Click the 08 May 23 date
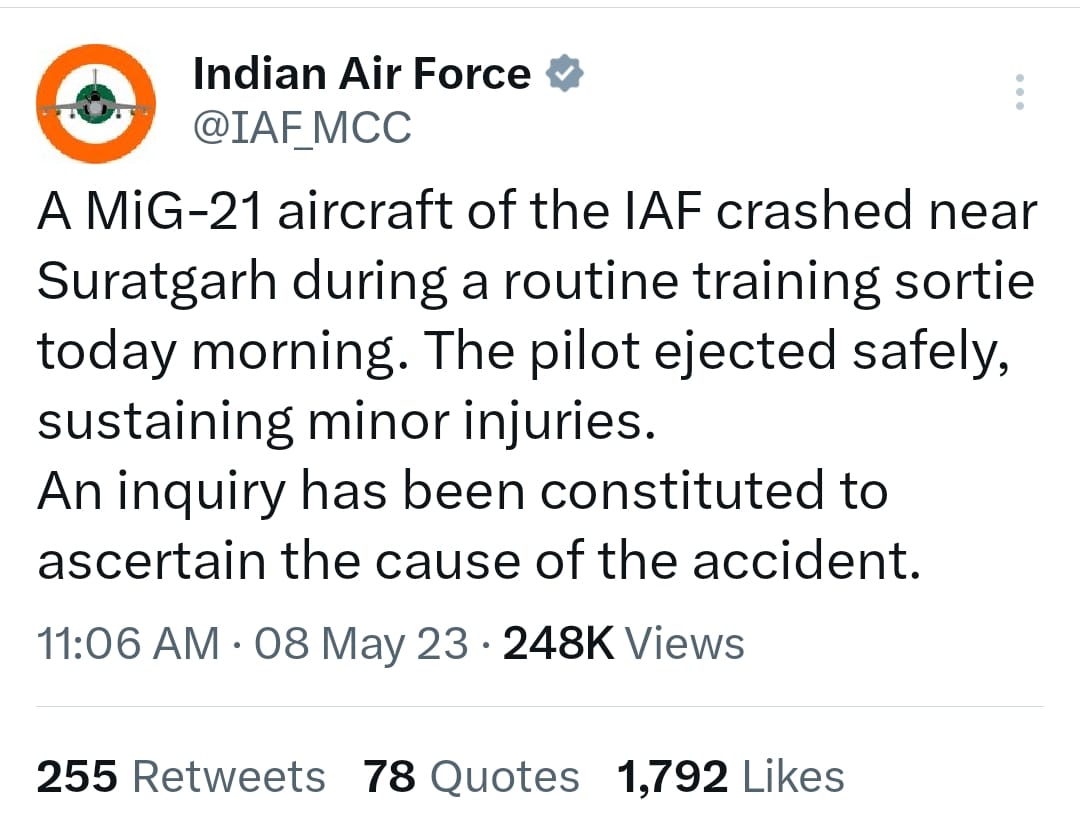Image resolution: width=1080 pixels, height=836 pixels. point(362,644)
